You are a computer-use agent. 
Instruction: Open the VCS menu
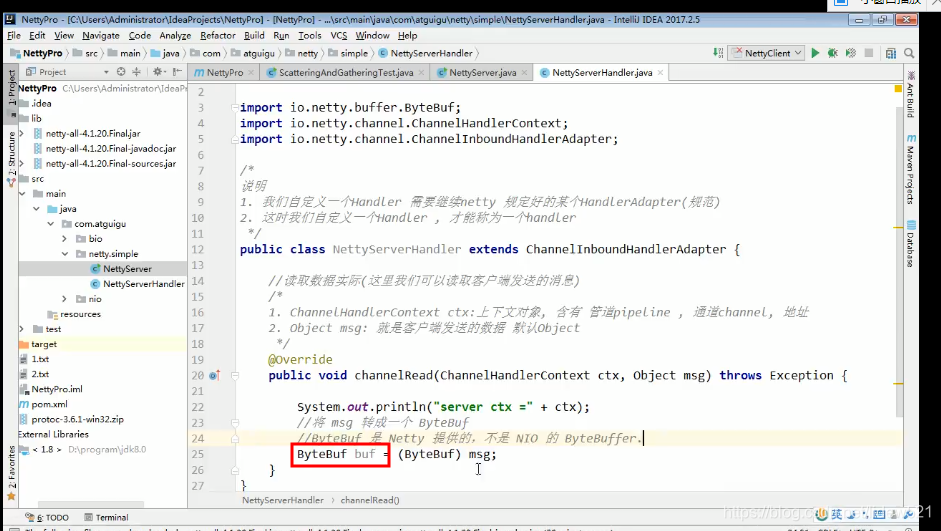point(338,35)
